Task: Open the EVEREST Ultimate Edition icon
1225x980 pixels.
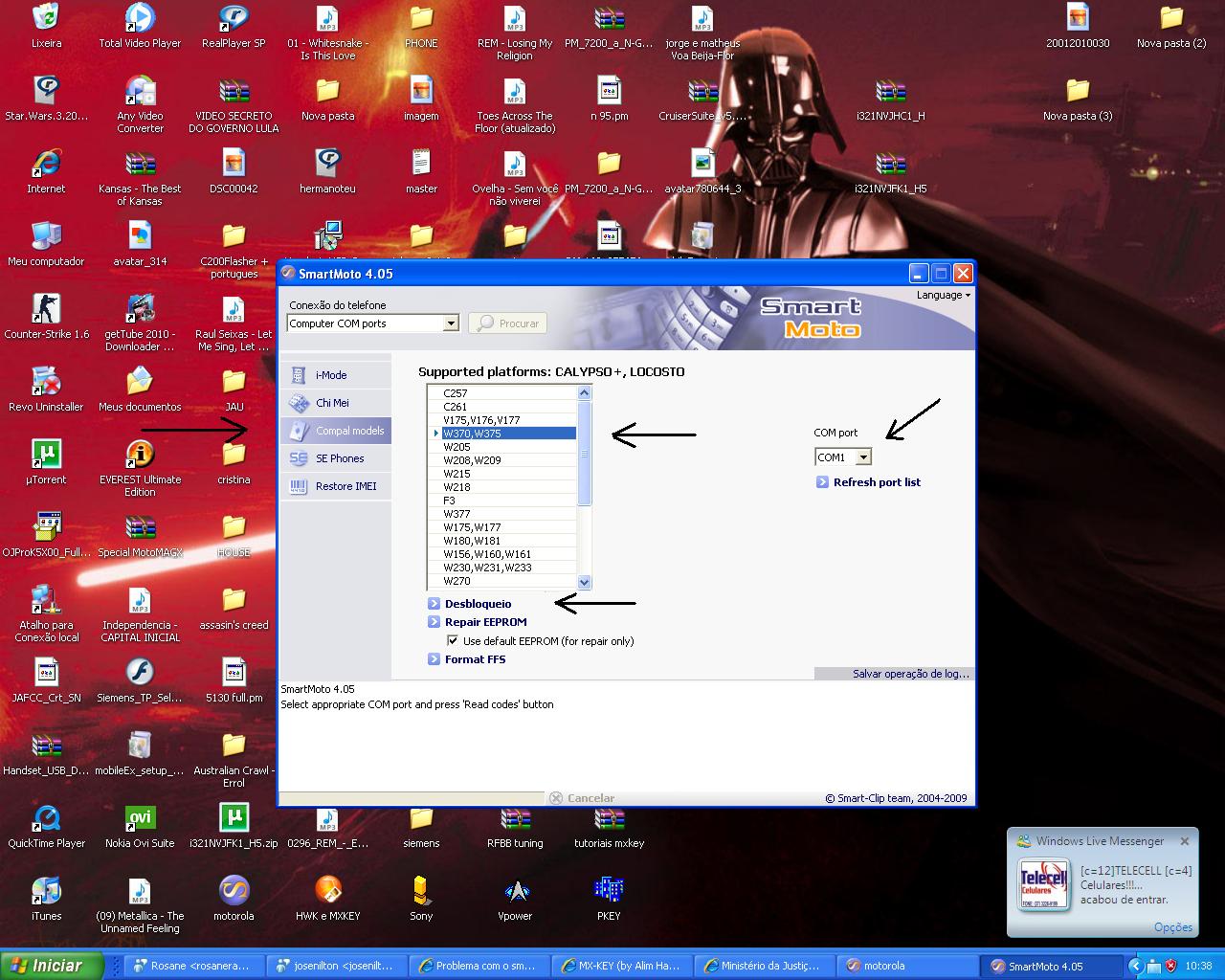Action: point(140,454)
